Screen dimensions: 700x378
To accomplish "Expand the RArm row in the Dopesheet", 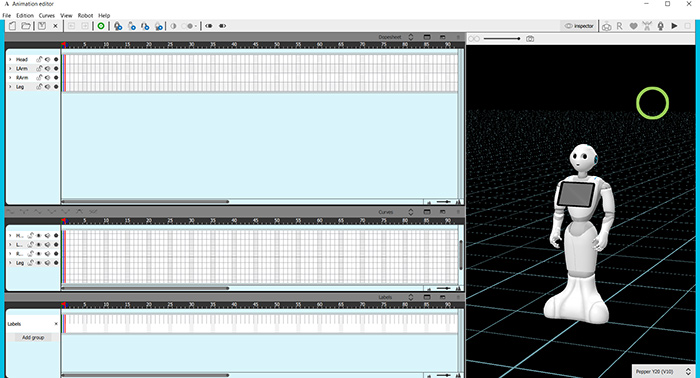I will (x=10, y=78).
